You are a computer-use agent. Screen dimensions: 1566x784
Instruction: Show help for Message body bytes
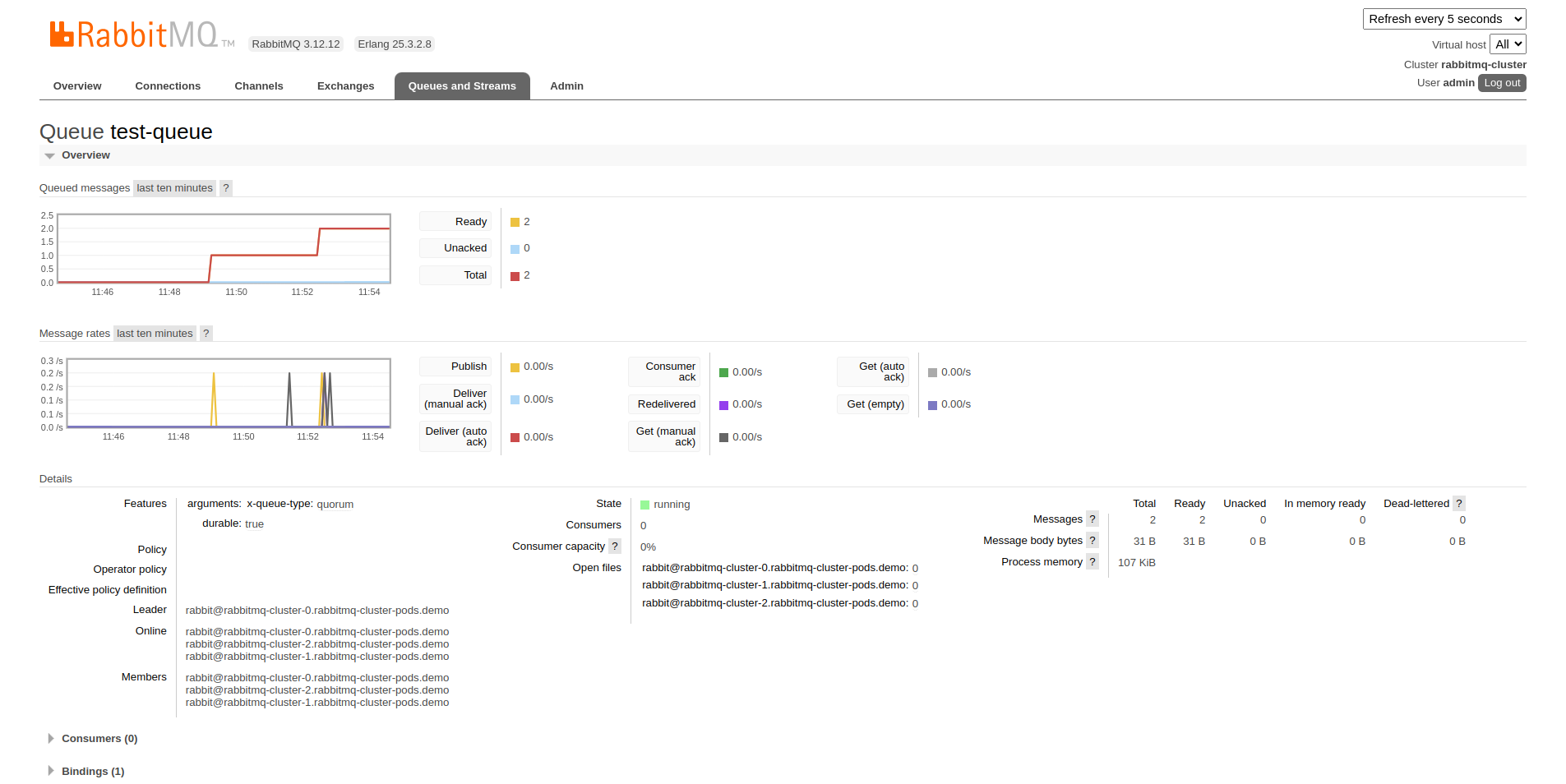pos(1093,541)
